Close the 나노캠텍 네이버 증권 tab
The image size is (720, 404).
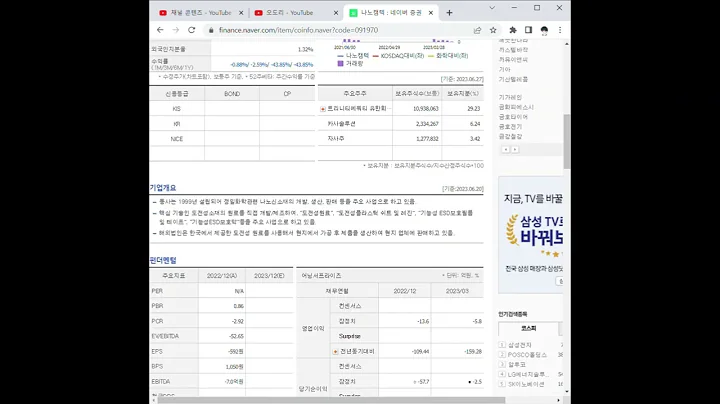(431, 13)
